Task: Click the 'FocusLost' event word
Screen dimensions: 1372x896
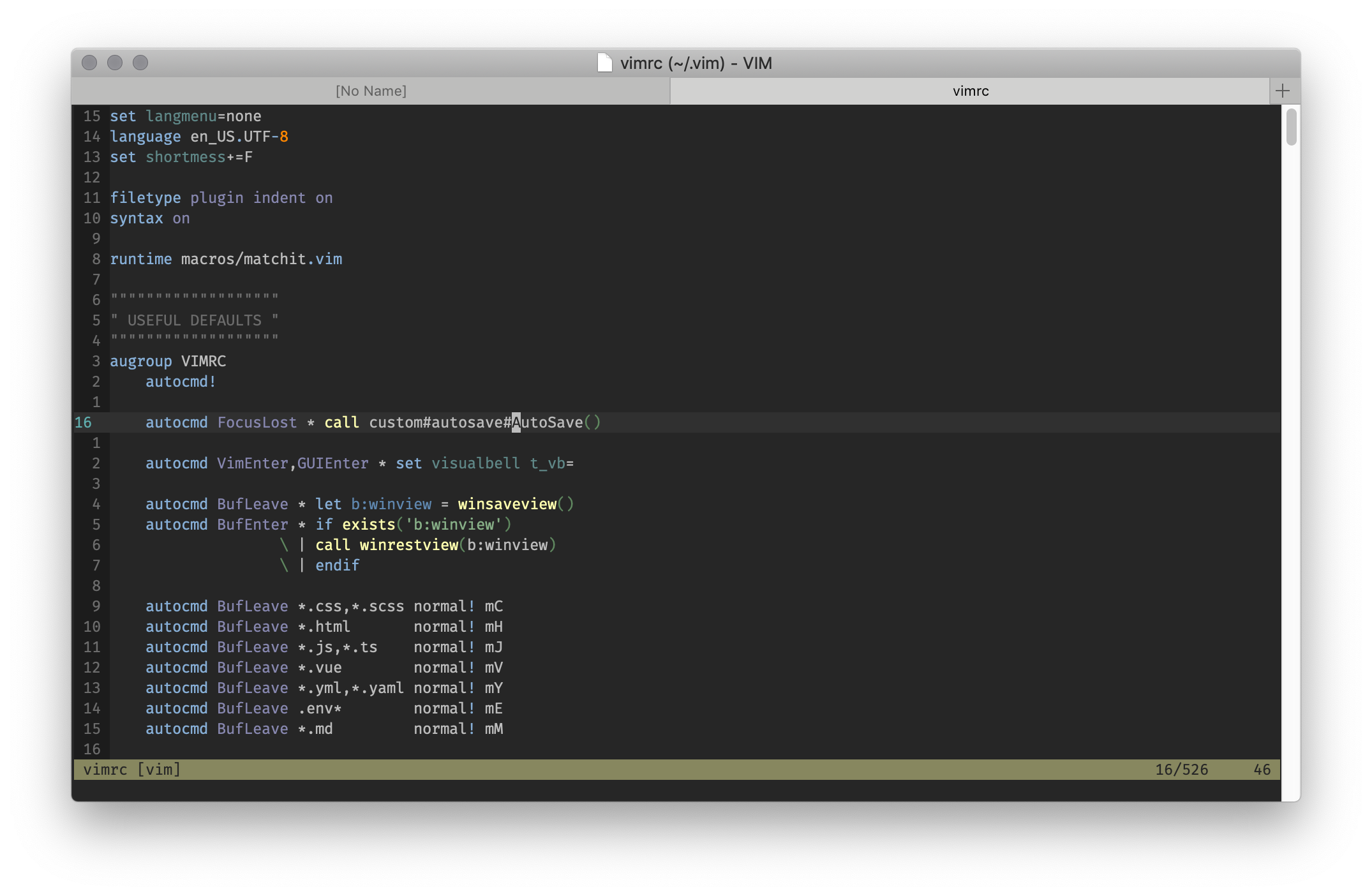Action: click(x=257, y=422)
